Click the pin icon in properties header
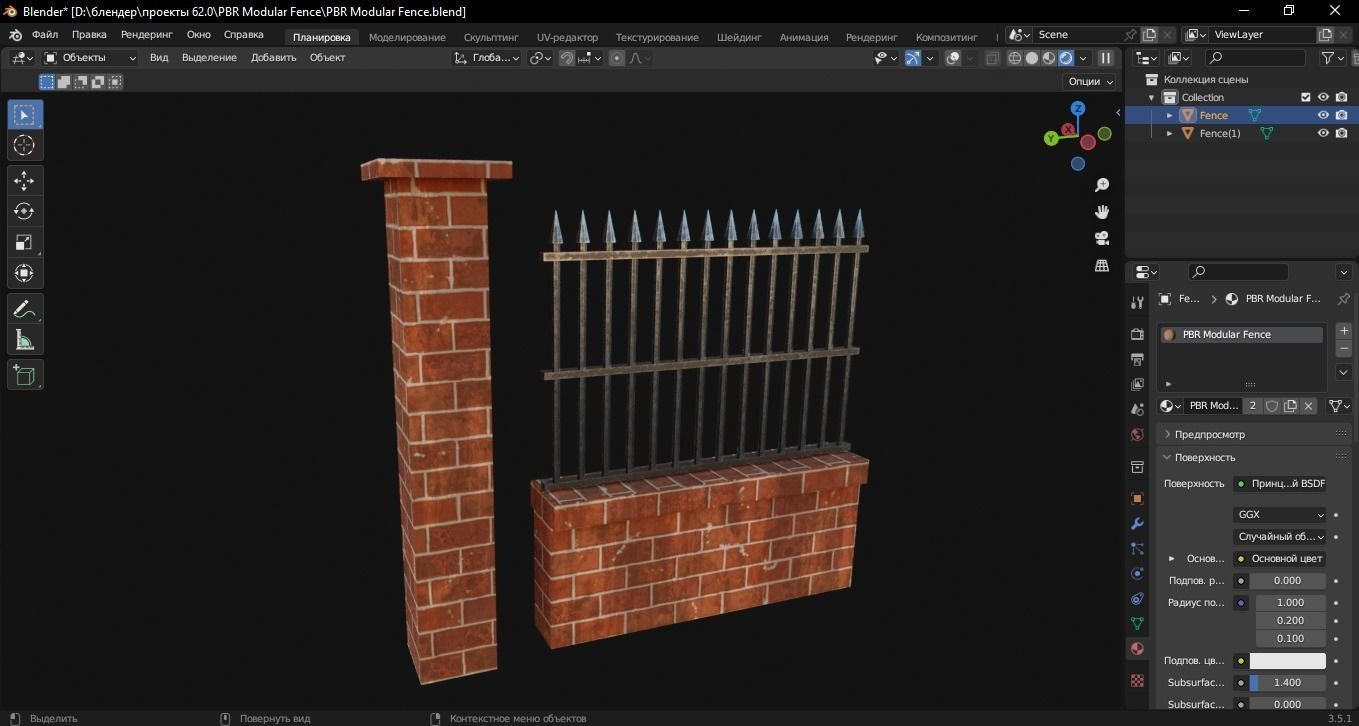This screenshot has width=1359, height=726. point(1343,299)
